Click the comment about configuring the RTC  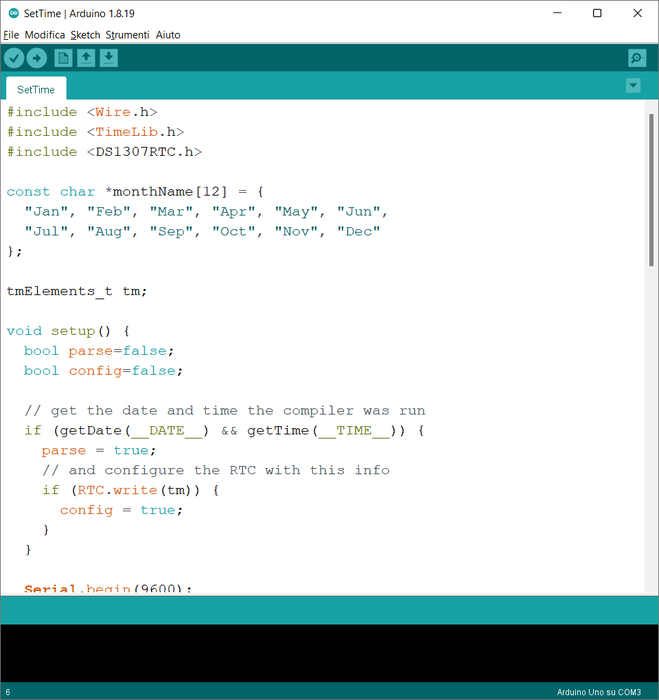coord(216,470)
